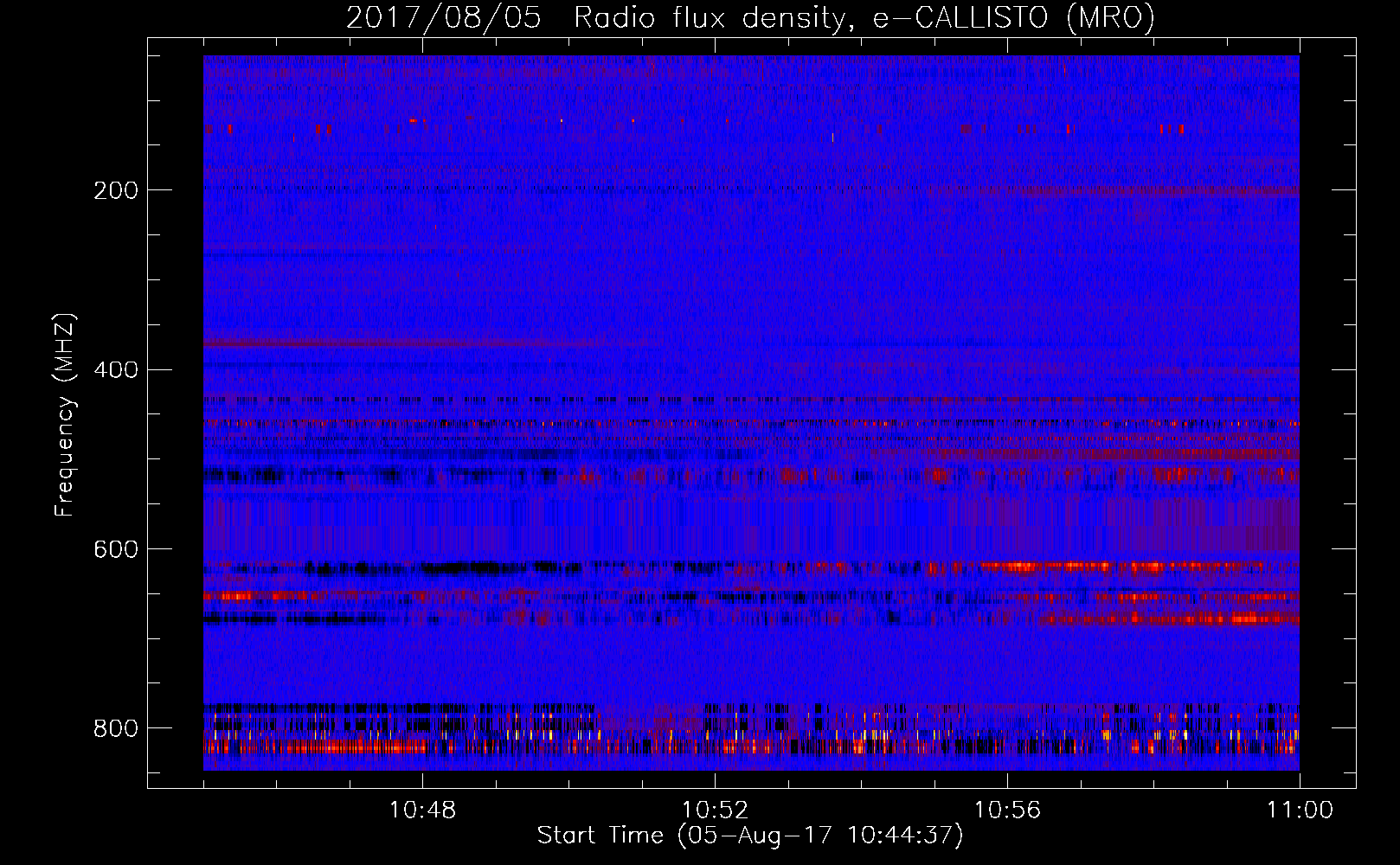Click the 10:52 time tick label

coord(715,811)
